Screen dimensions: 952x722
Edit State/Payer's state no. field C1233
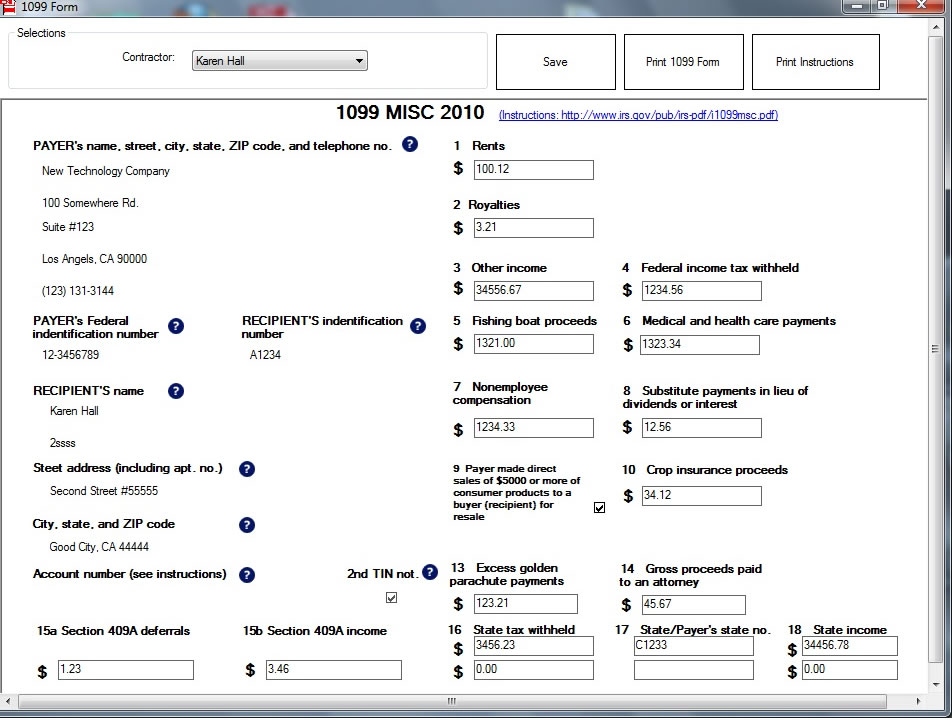(x=694, y=646)
